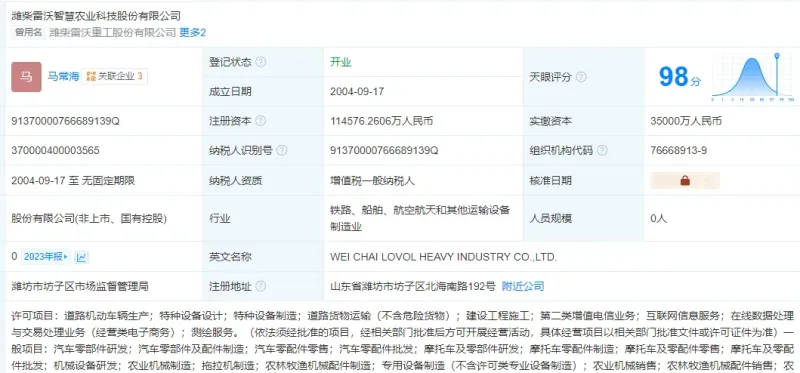
Task: Click the help icon beside 注册地址
Action: (261, 286)
